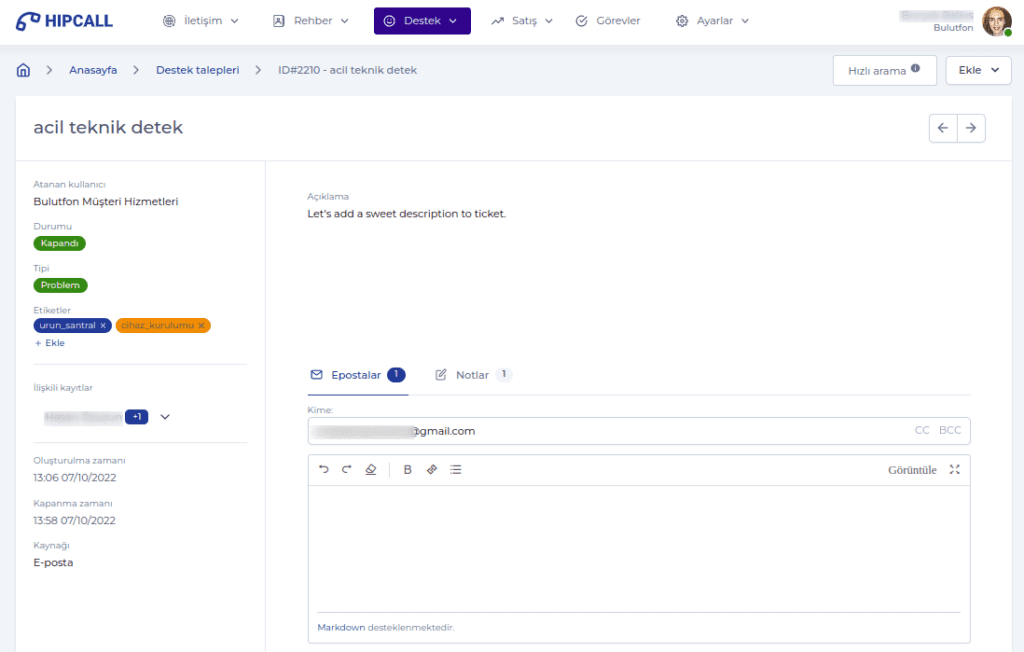Screen dimensions: 1024x652
Task: Open the Destek talepleri breadcrumb link
Action: (x=197, y=70)
